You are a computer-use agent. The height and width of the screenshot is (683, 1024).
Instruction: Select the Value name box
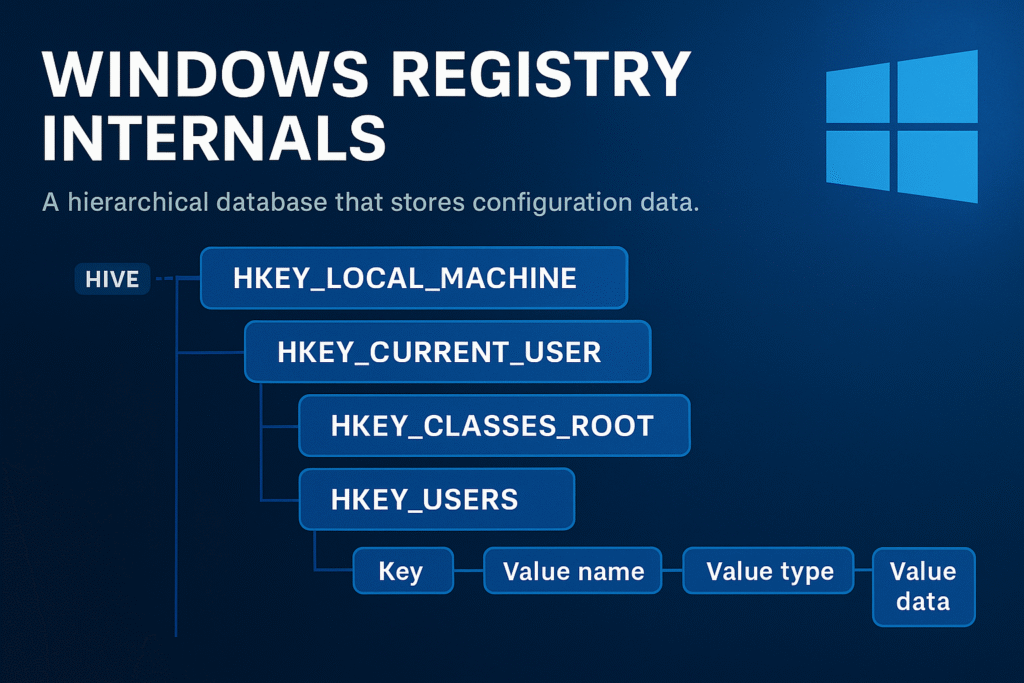coord(573,571)
